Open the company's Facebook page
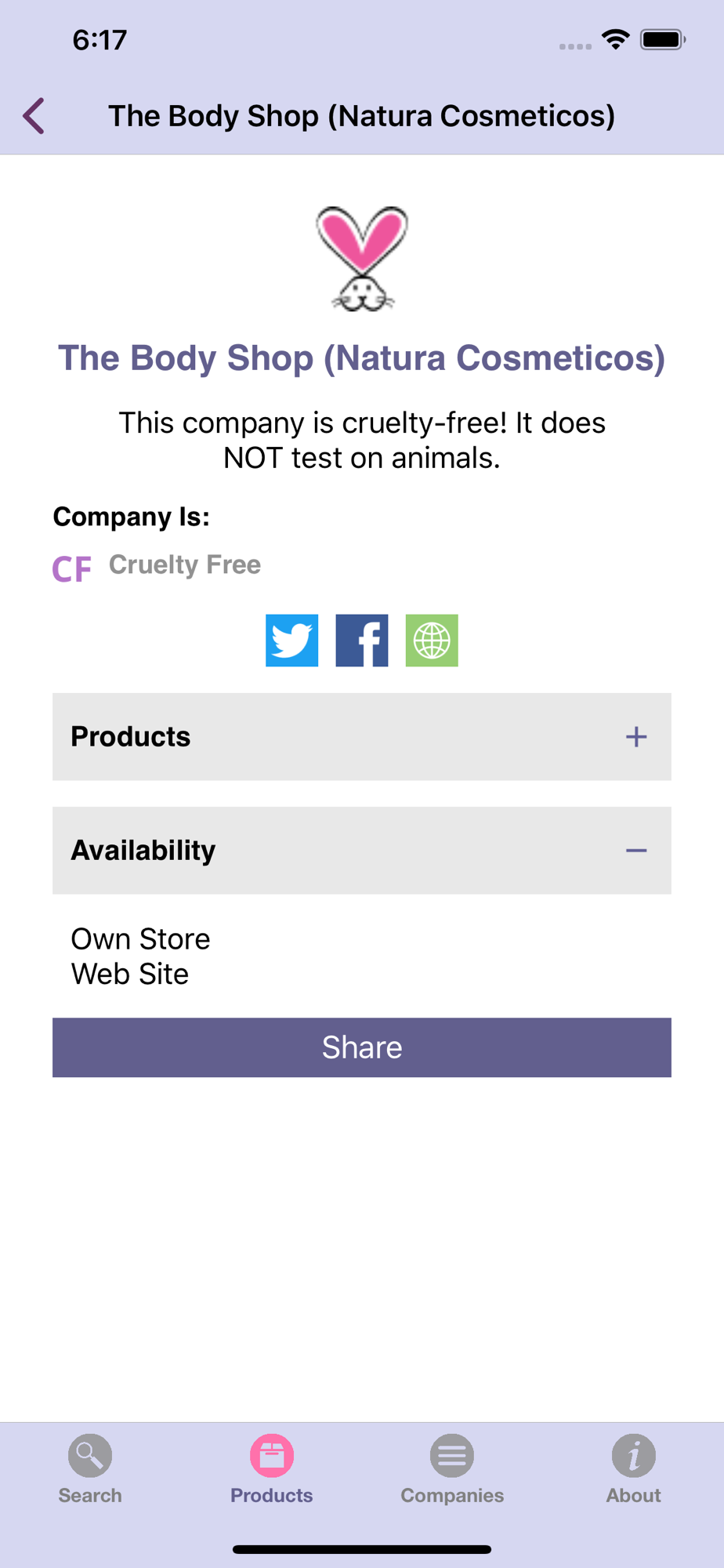This screenshot has width=724, height=1568. coord(361,641)
